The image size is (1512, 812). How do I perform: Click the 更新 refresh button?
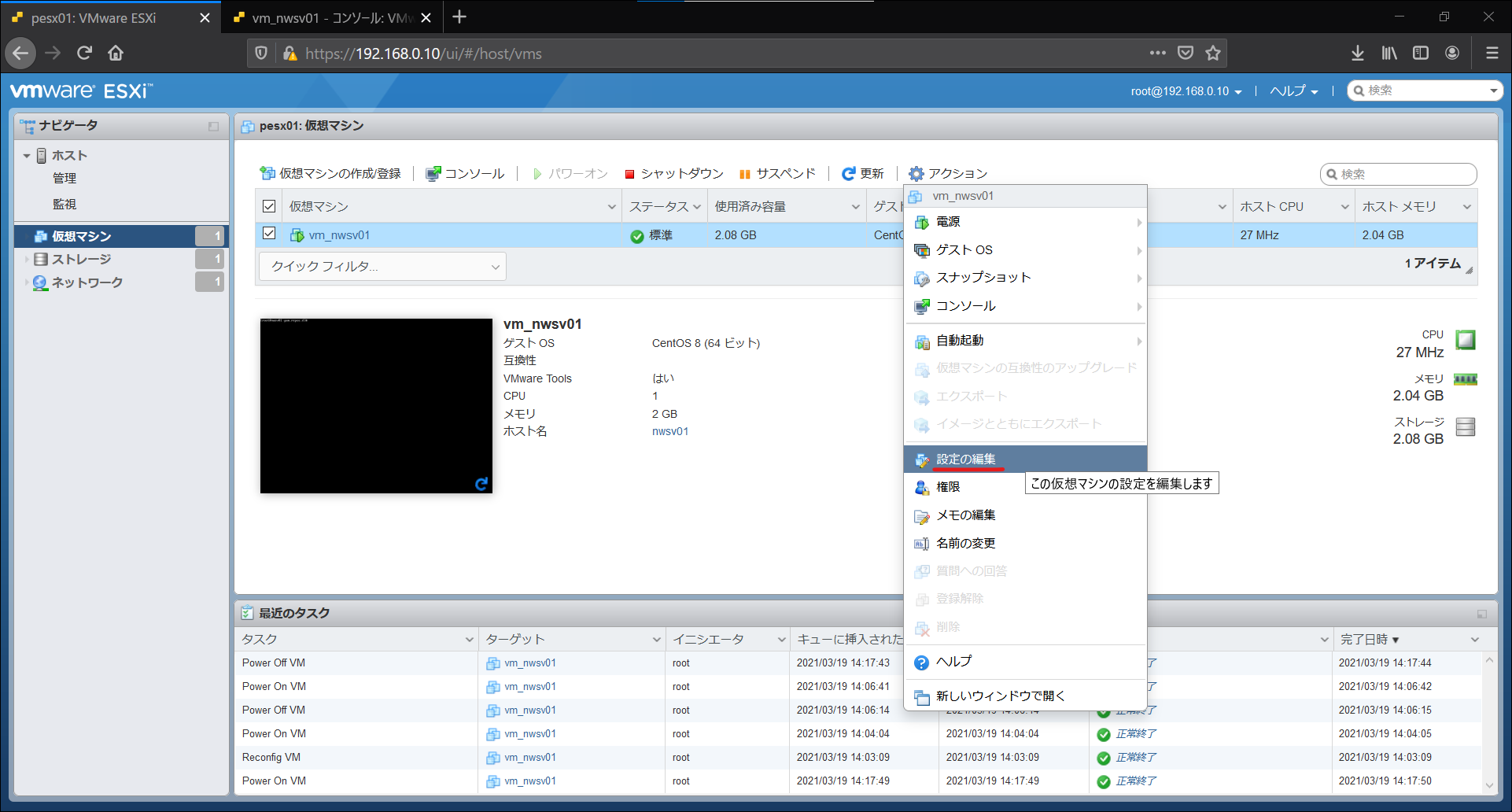(x=862, y=174)
